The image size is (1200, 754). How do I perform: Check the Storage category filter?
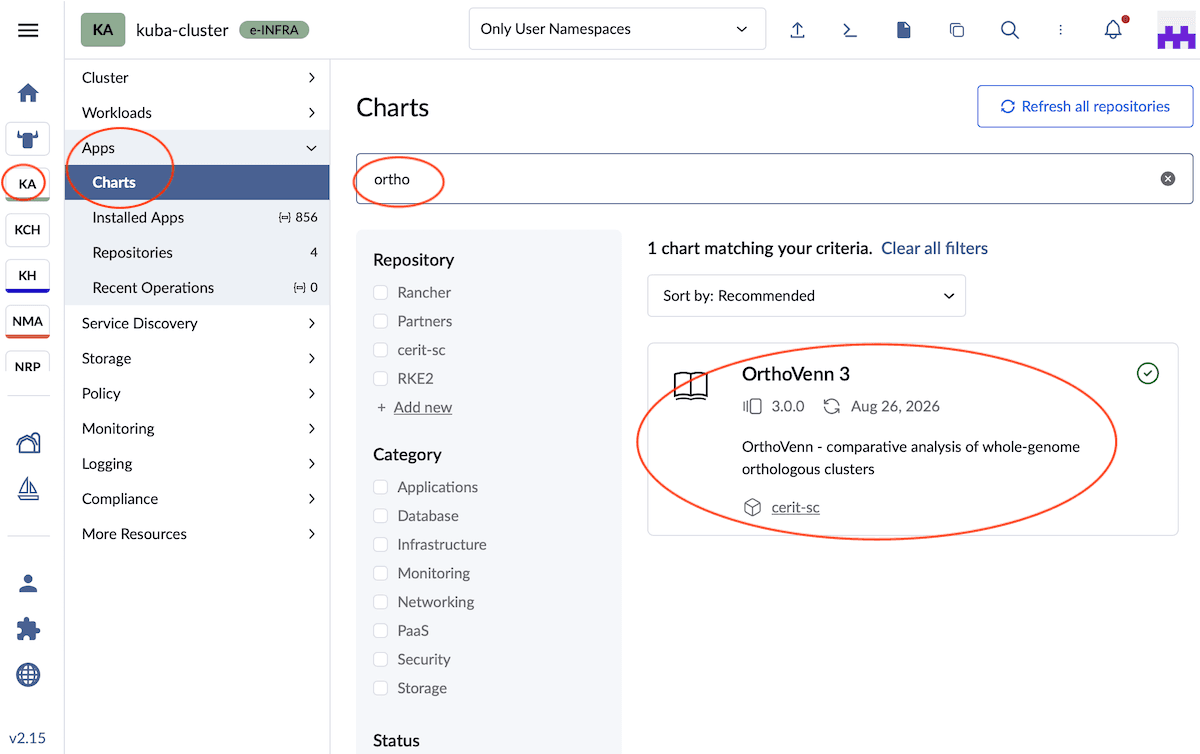[380, 688]
